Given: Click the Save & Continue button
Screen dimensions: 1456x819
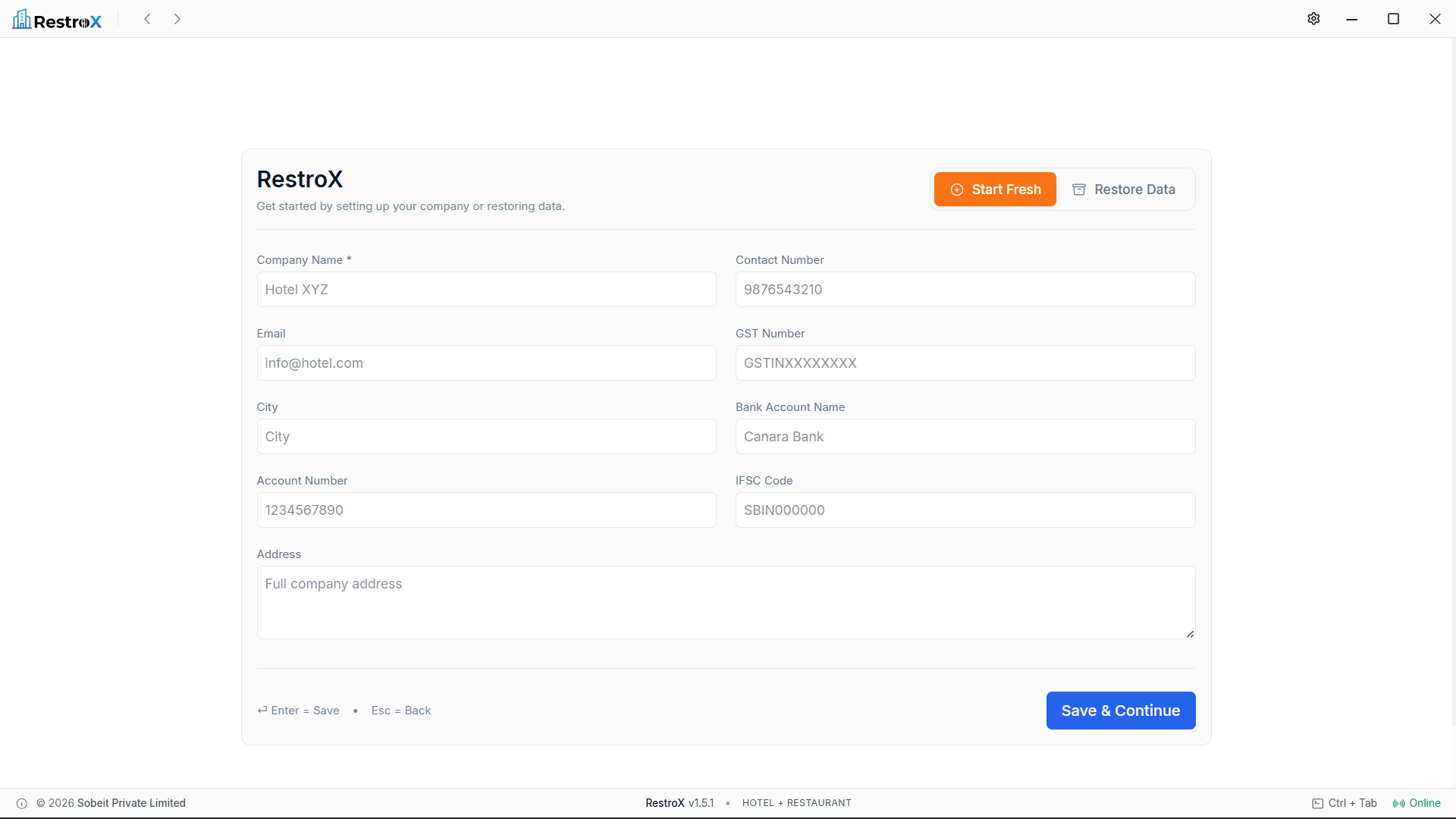Looking at the screenshot, I should [1121, 711].
